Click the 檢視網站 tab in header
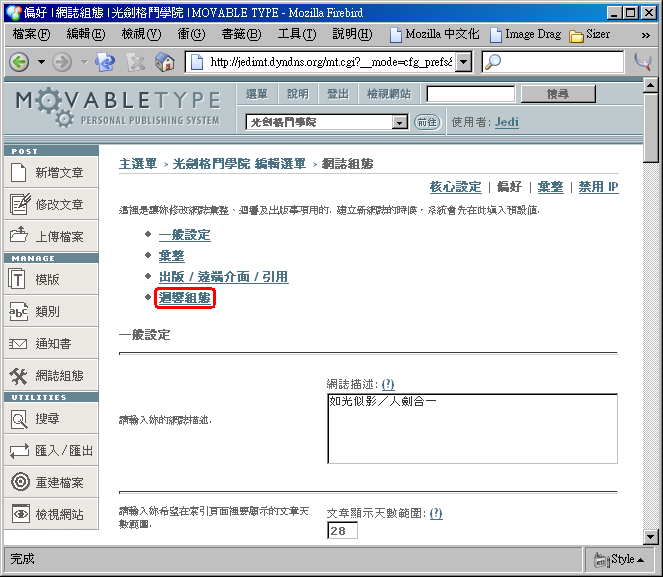The height and width of the screenshot is (577, 663). click(x=389, y=94)
